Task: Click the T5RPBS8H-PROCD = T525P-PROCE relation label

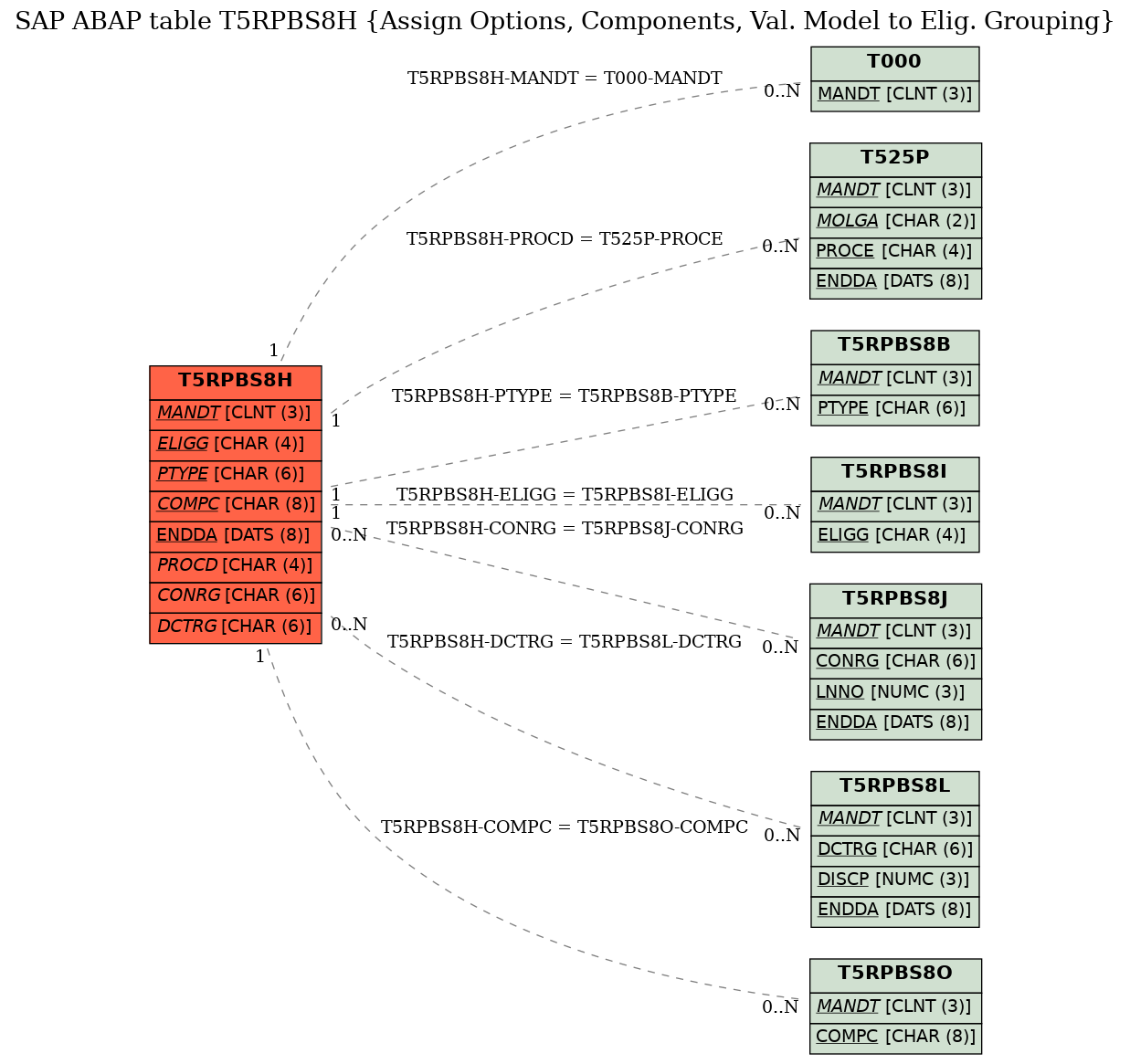Action: (x=565, y=239)
